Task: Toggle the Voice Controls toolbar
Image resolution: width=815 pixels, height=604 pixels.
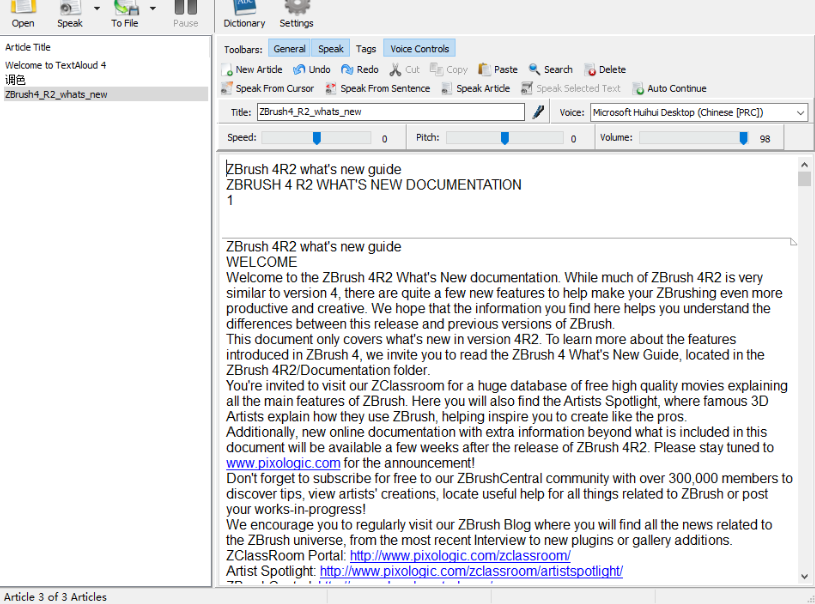Action: point(419,48)
